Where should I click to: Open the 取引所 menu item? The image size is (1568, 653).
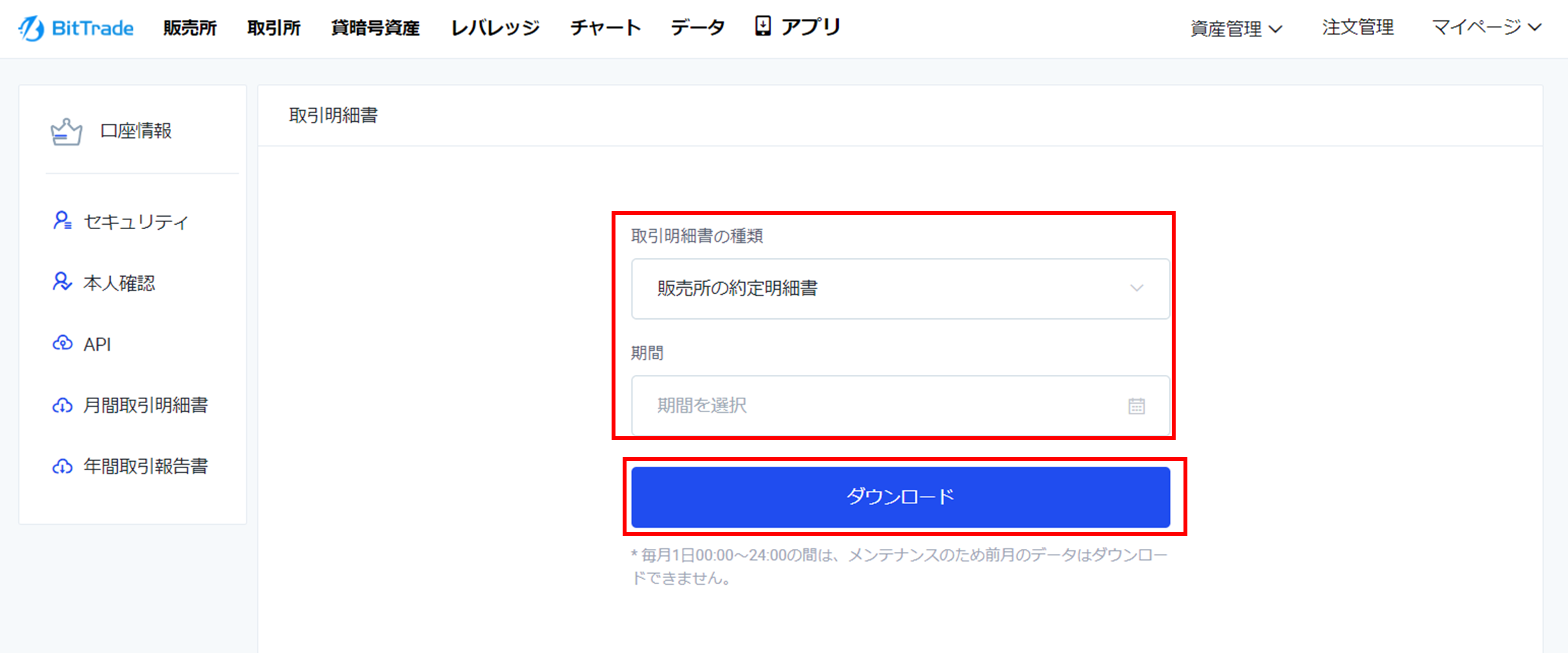click(274, 28)
